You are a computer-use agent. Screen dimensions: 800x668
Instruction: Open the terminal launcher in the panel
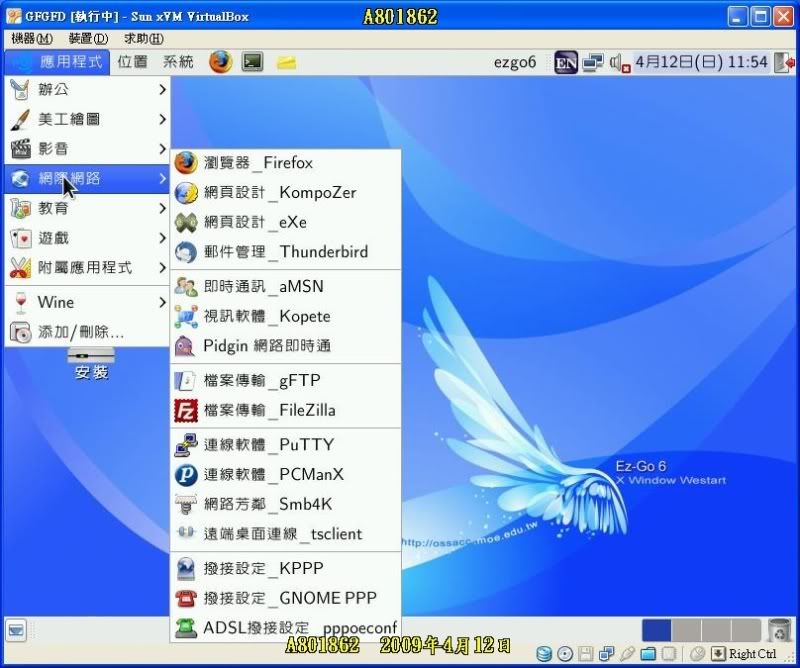click(x=253, y=62)
